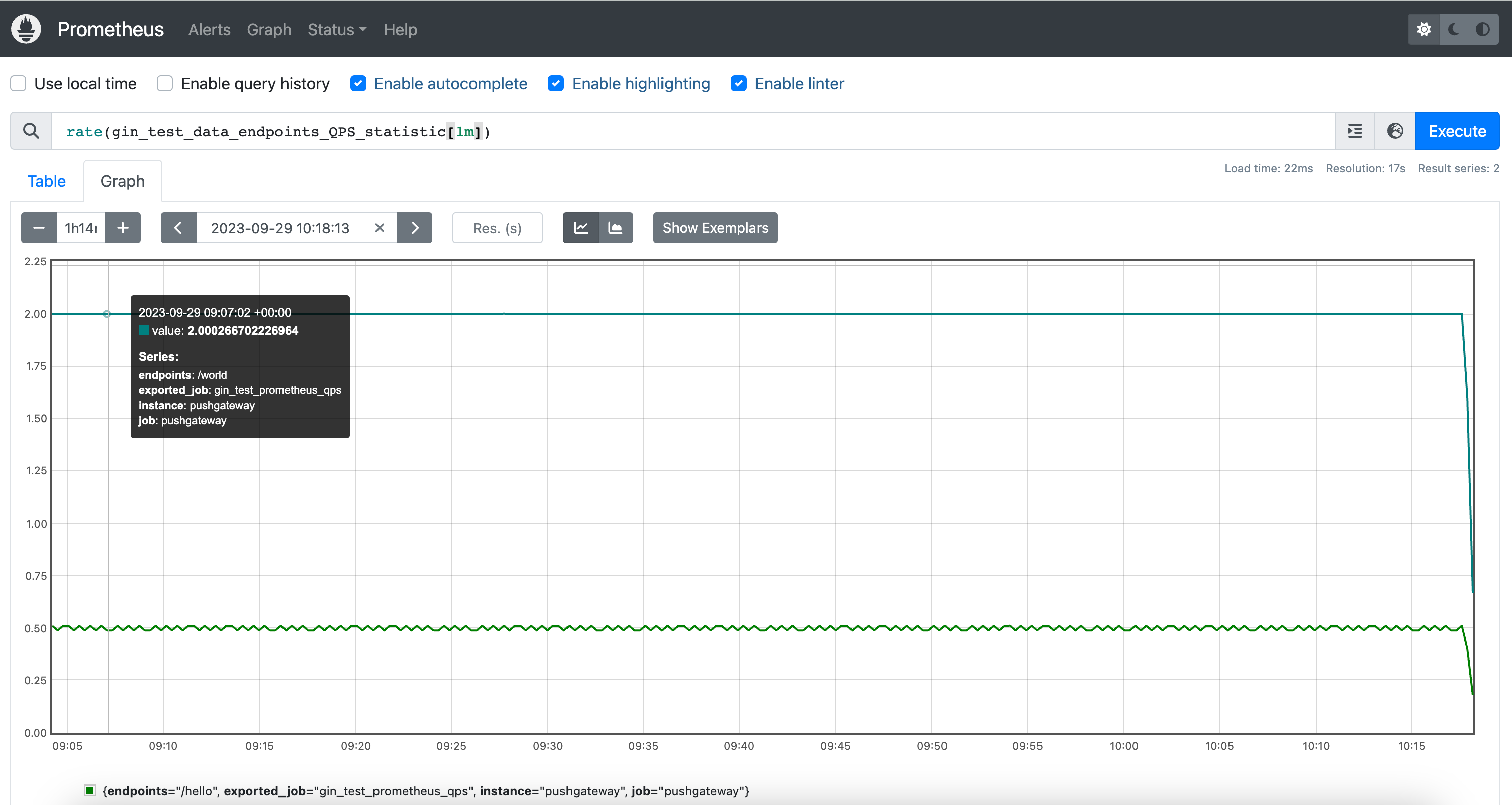Select the Table tab
Screen dimensions: 1512x805
47,181
